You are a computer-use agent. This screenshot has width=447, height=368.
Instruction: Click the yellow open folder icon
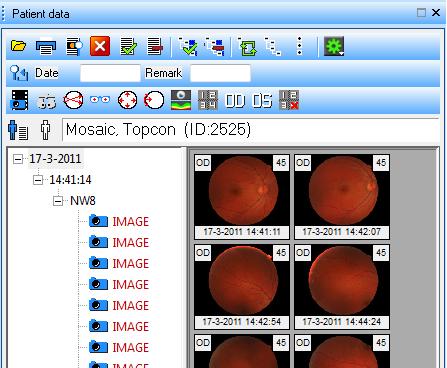pos(19,46)
